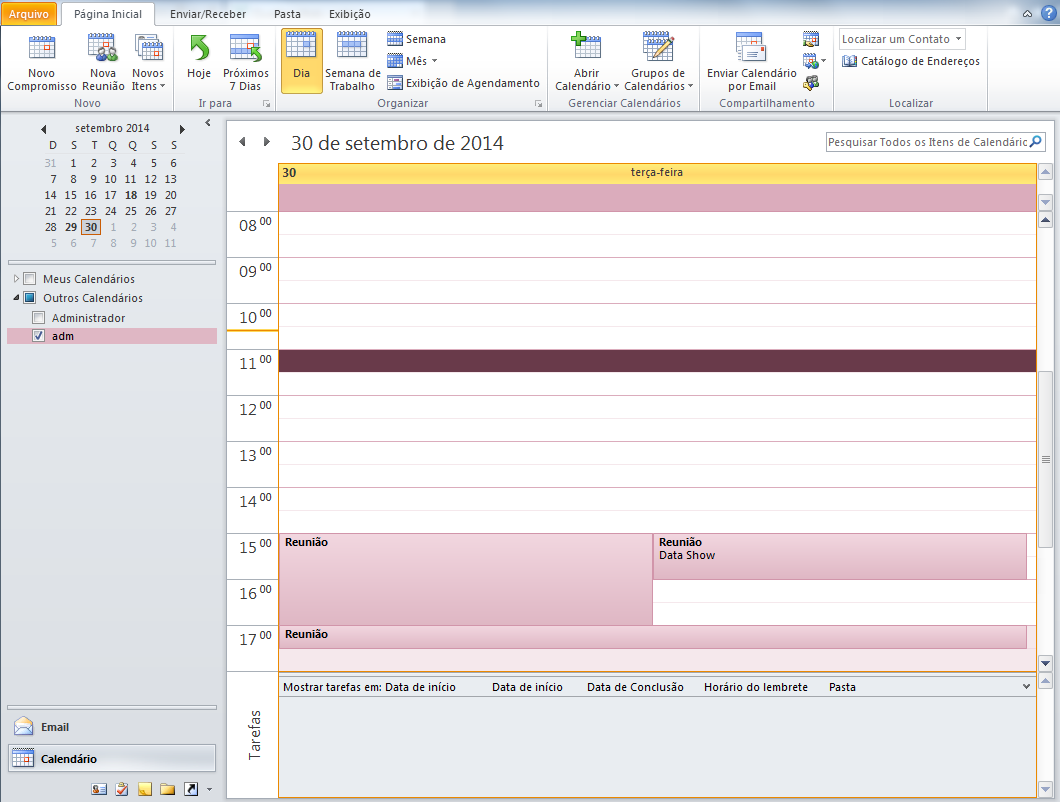
Task: Select day 18 in the mini calendar
Action: pyautogui.click(x=131, y=195)
